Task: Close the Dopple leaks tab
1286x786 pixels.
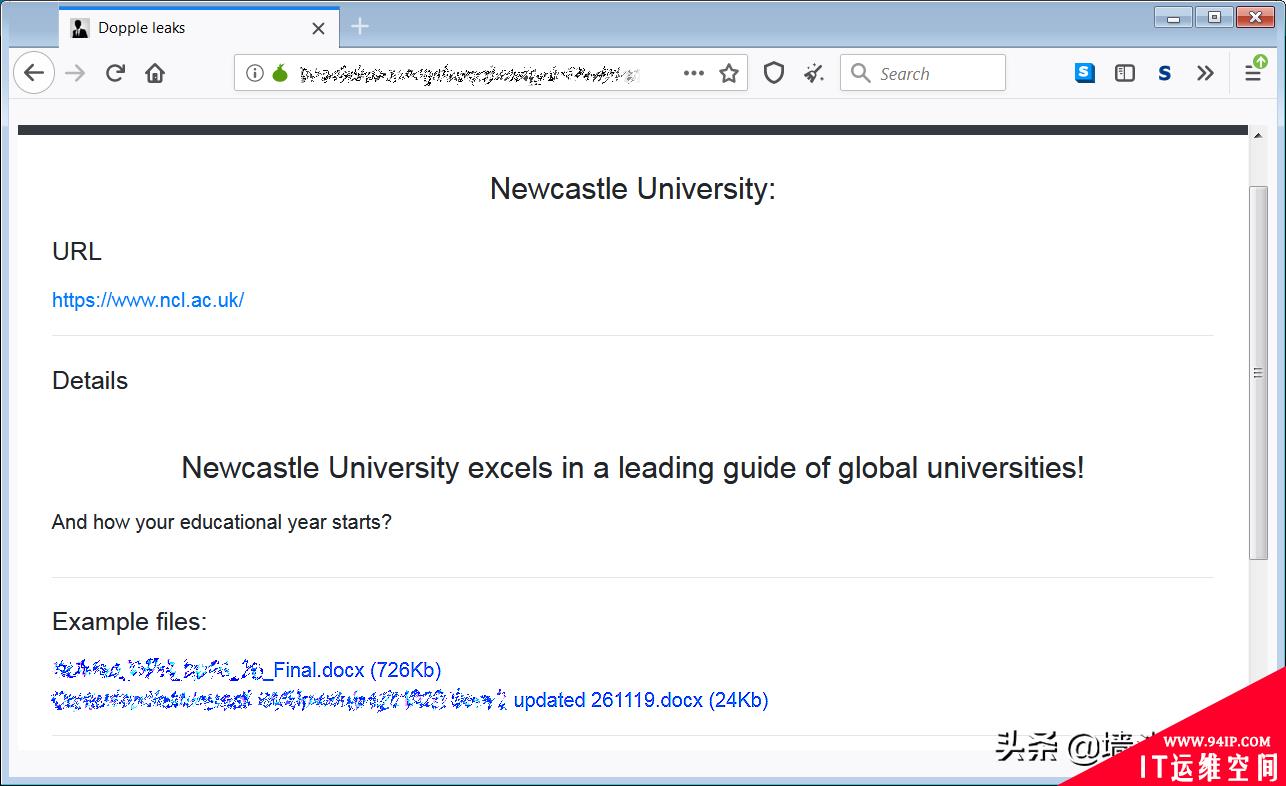Action: (318, 28)
